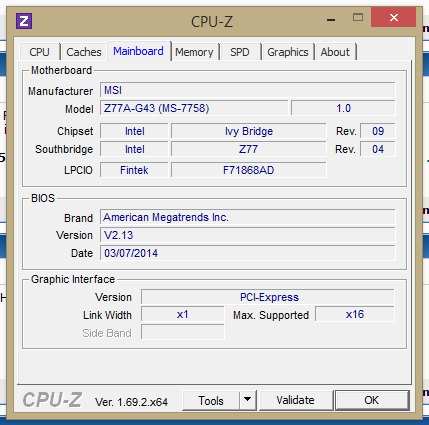
Task: Open the Caches tab
Action: point(84,52)
